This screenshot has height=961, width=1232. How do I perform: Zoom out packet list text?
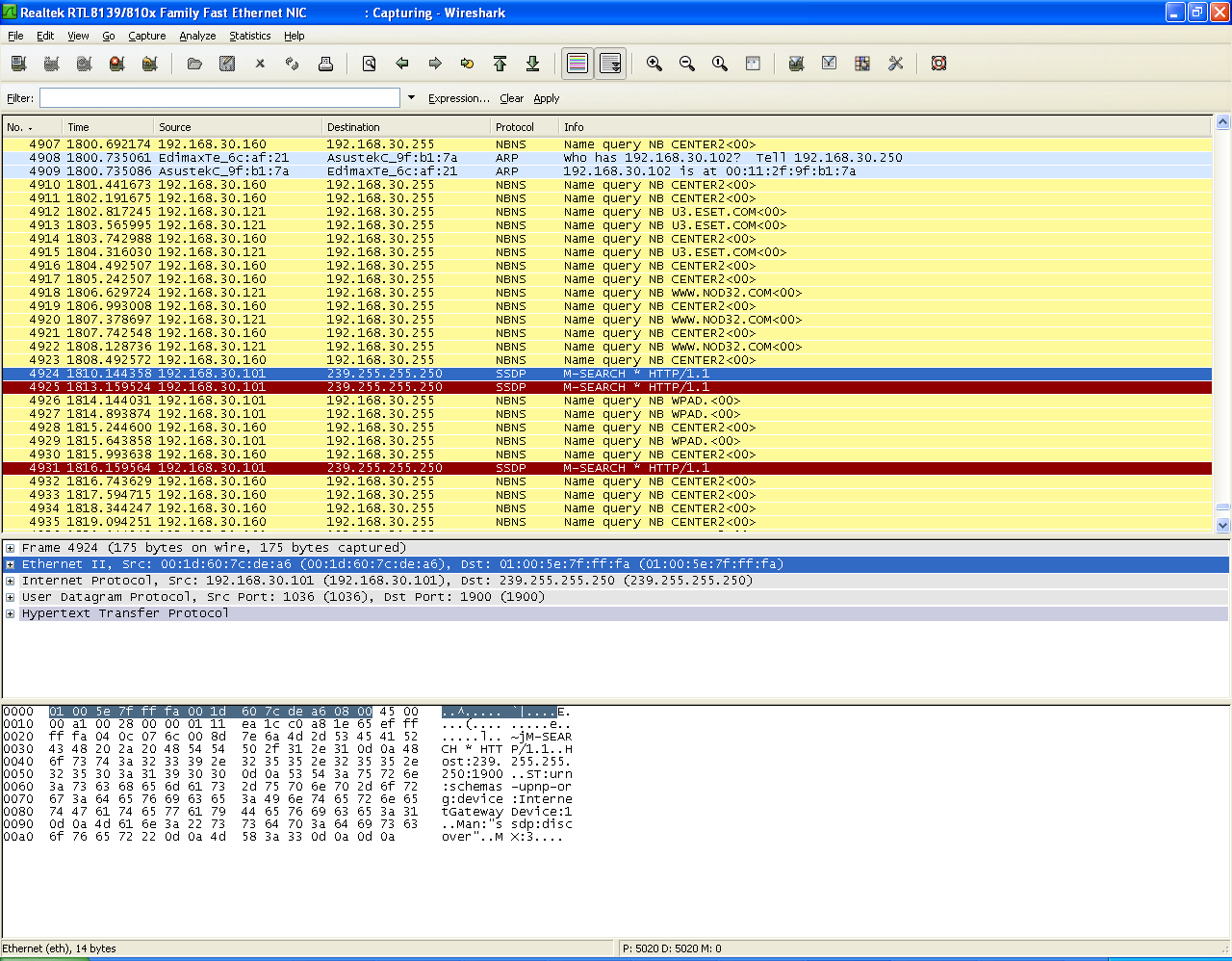click(687, 64)
